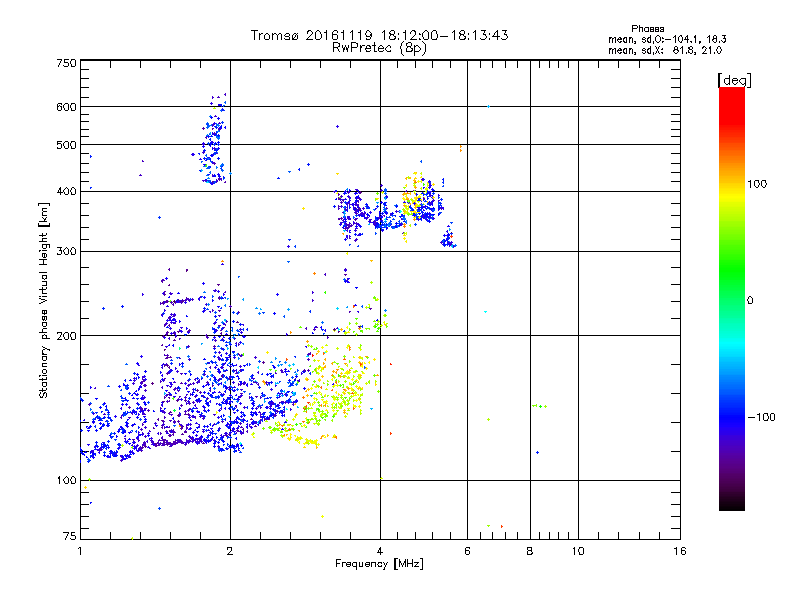Click the 'Stationary phase Virtual Height [km]' axis label
The width and height of the screenshot is (800, 600).
point(44,301)
